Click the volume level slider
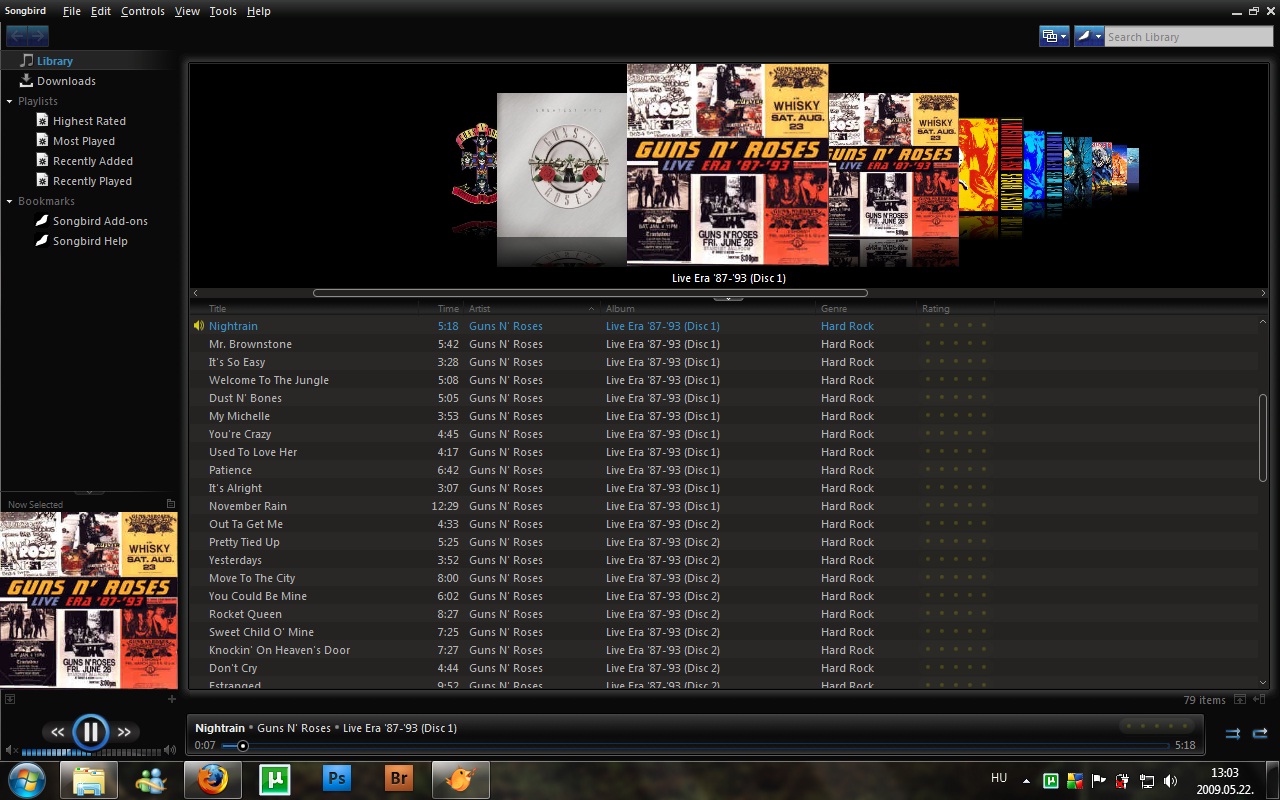 pos(91,751)
